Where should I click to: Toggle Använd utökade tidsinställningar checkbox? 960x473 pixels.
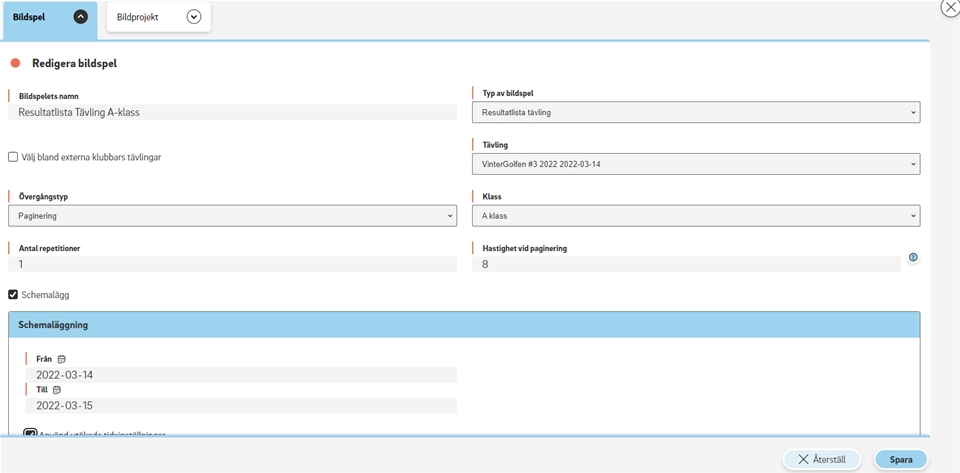(x=30, y=434)
